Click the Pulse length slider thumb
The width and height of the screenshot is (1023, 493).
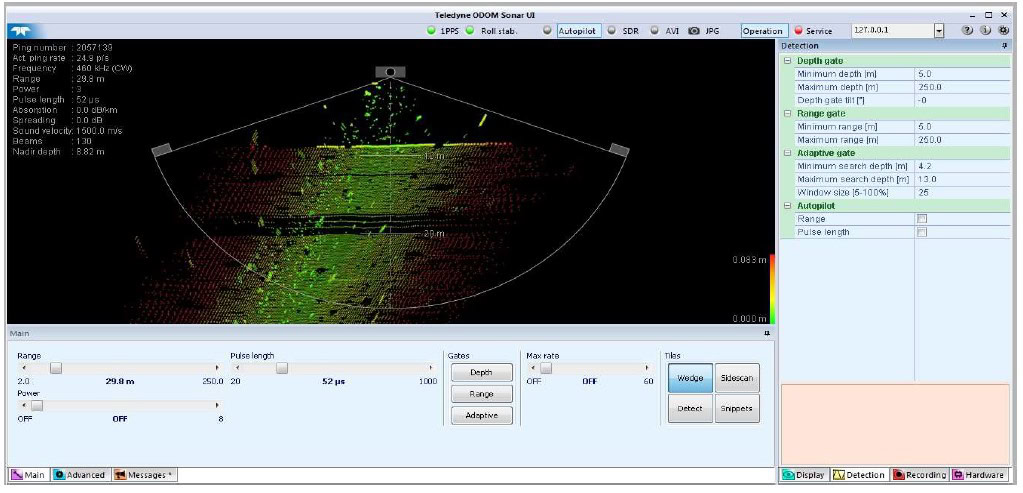281,368
